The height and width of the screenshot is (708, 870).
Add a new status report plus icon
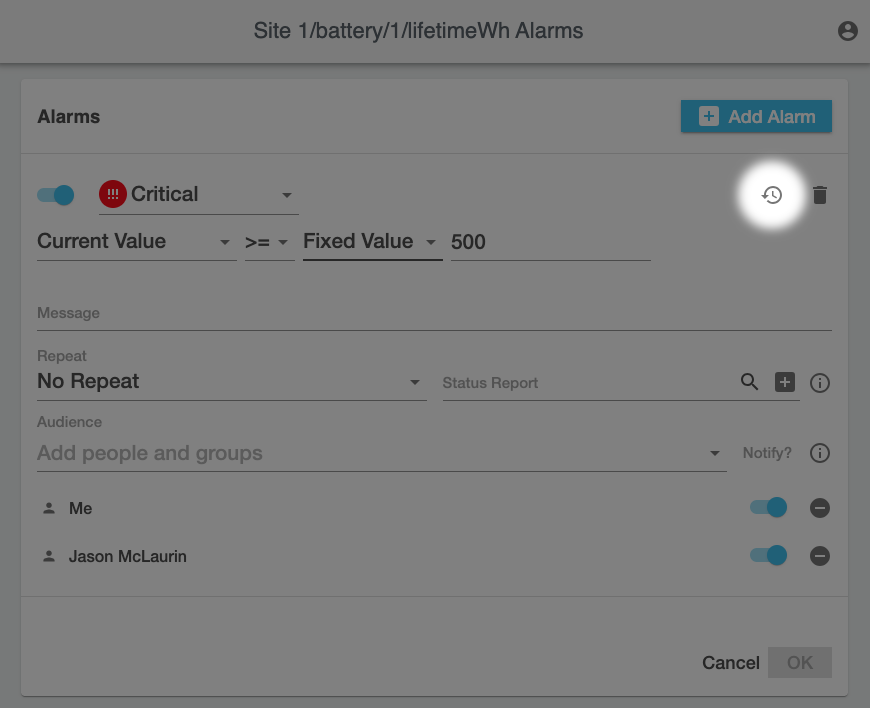[785, 382]
